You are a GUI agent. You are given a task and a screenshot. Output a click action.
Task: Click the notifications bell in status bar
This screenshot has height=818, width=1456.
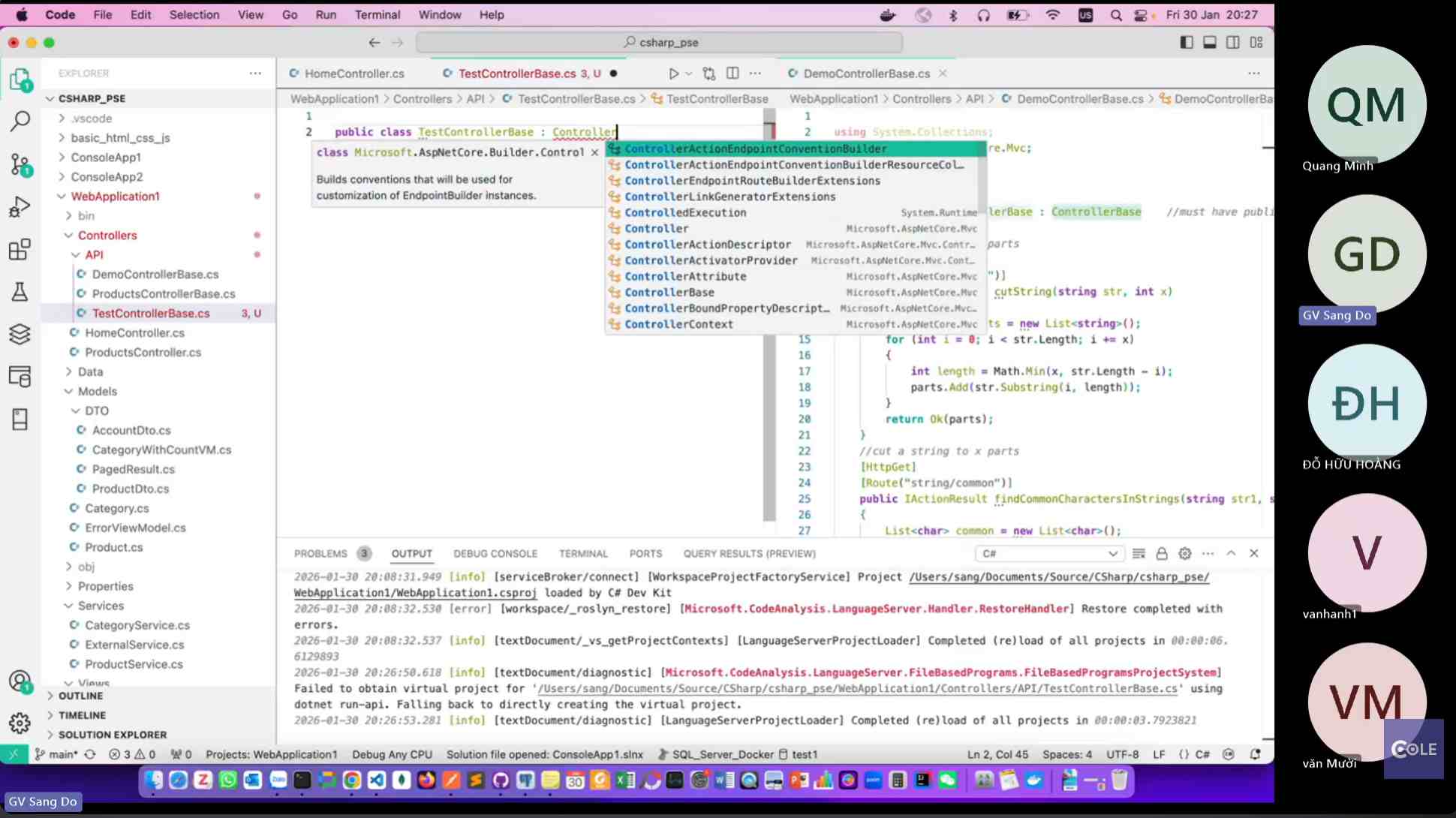1255,754
